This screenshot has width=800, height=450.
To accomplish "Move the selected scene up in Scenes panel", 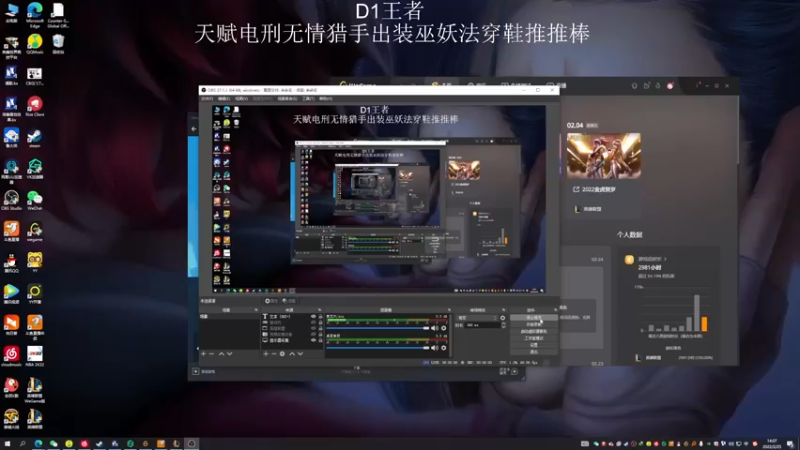I will pyautogui.click(x=221, y=354).
